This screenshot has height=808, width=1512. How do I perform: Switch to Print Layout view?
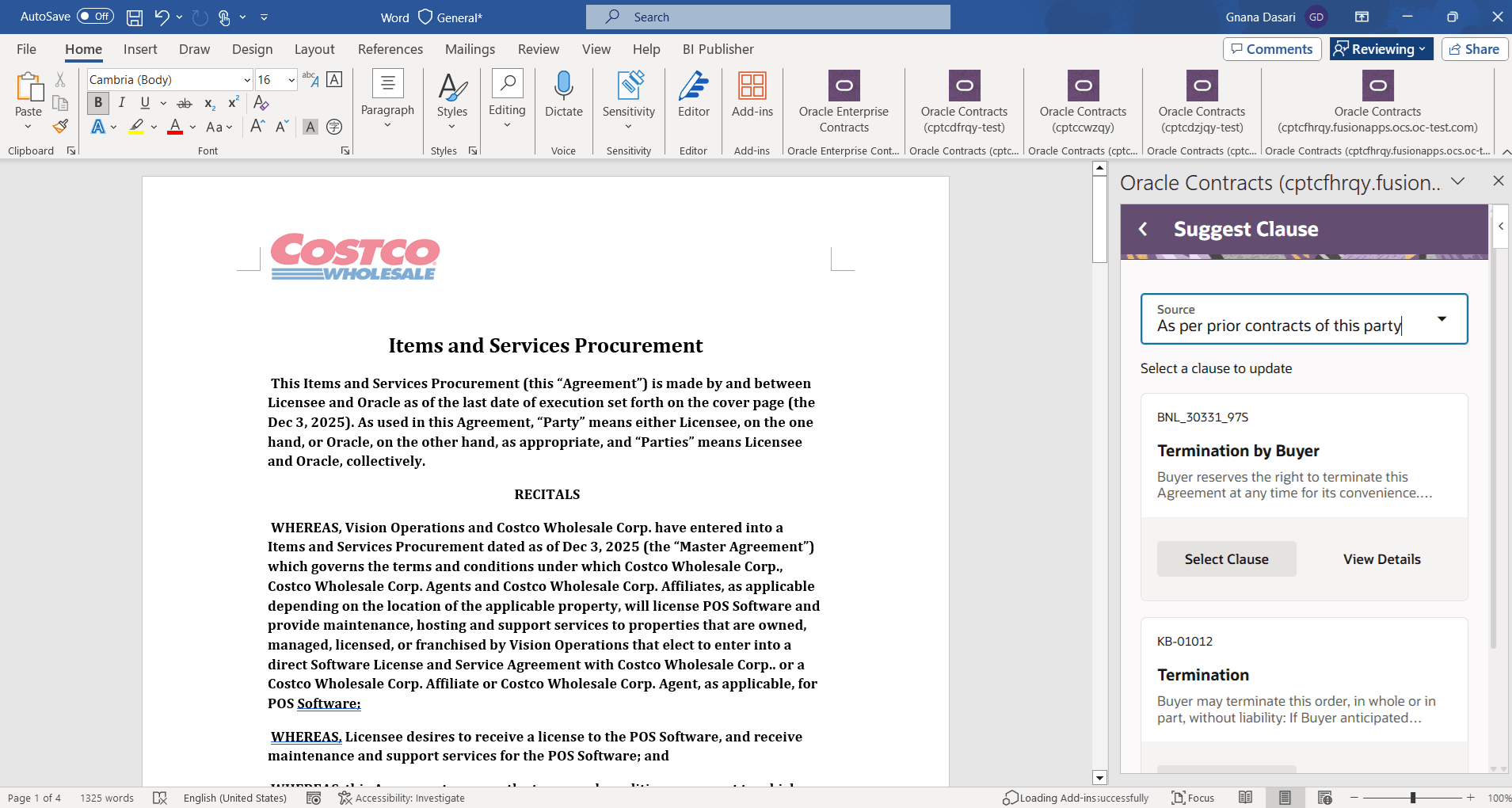pos(1285,798)
